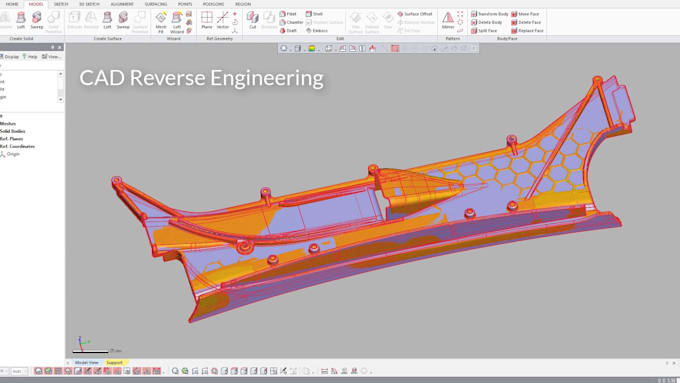Use the Shell tool
680x383 pixels.
(314, 14)
